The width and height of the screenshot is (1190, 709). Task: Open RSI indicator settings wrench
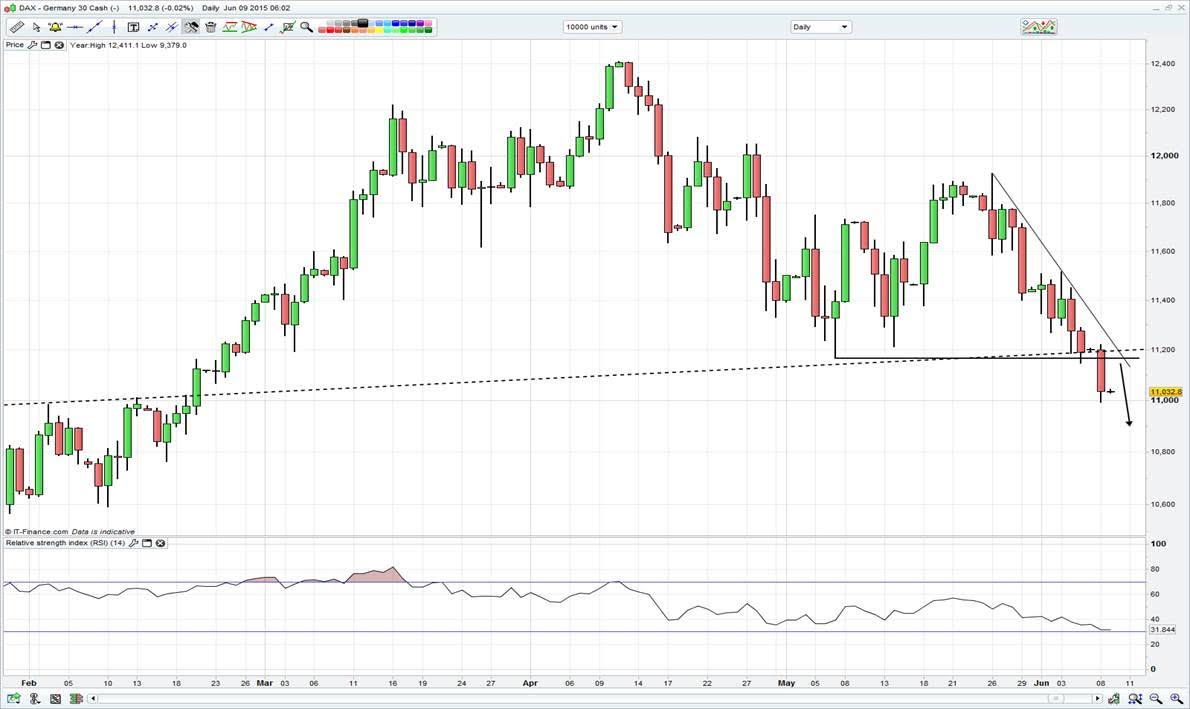(133, 543)
